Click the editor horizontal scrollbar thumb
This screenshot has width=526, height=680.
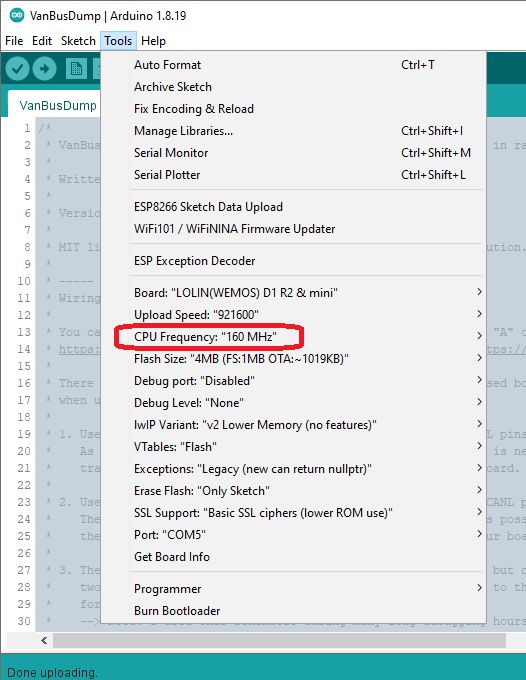[x=279, y=641]
